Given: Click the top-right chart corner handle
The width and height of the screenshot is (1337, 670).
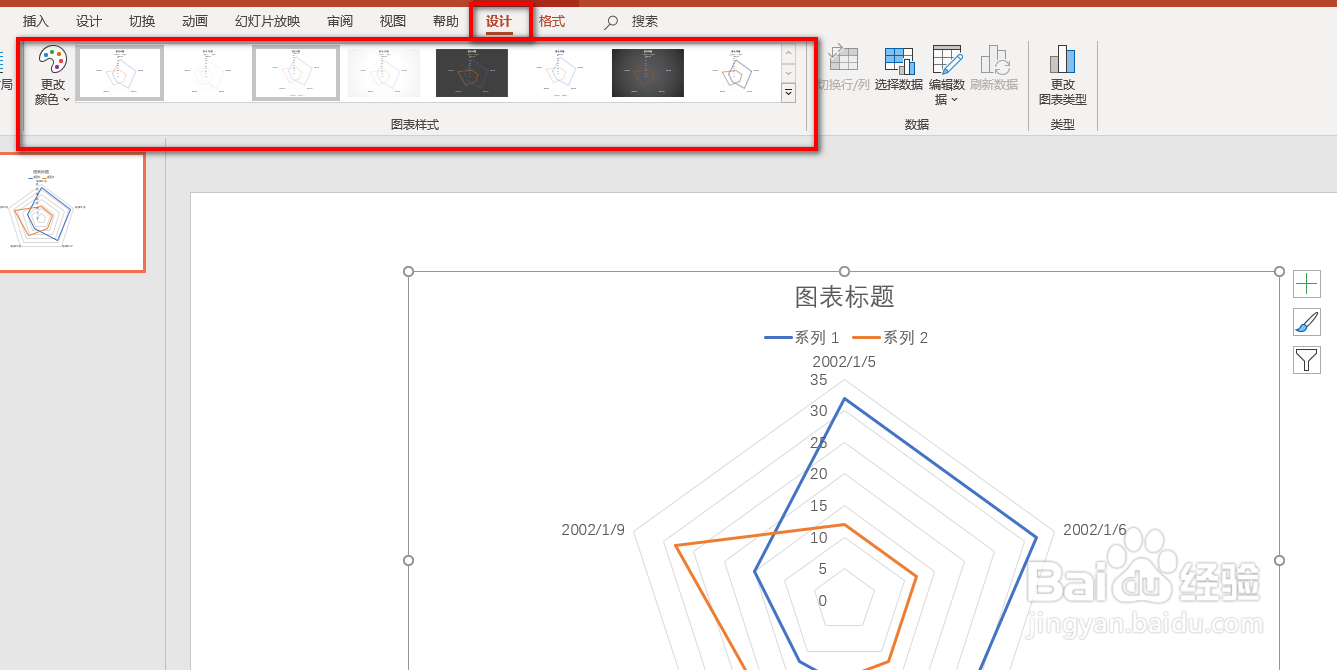Looking at the screenshot, I should [1279, 271].
